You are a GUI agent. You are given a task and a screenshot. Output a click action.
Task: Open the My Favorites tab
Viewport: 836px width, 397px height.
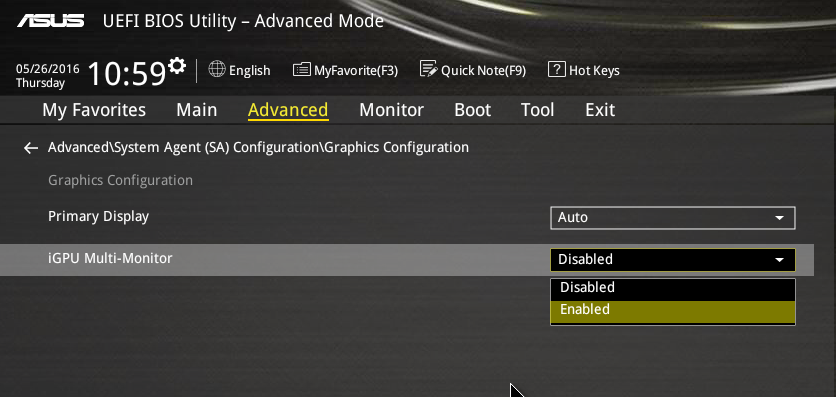pos(94,110)
